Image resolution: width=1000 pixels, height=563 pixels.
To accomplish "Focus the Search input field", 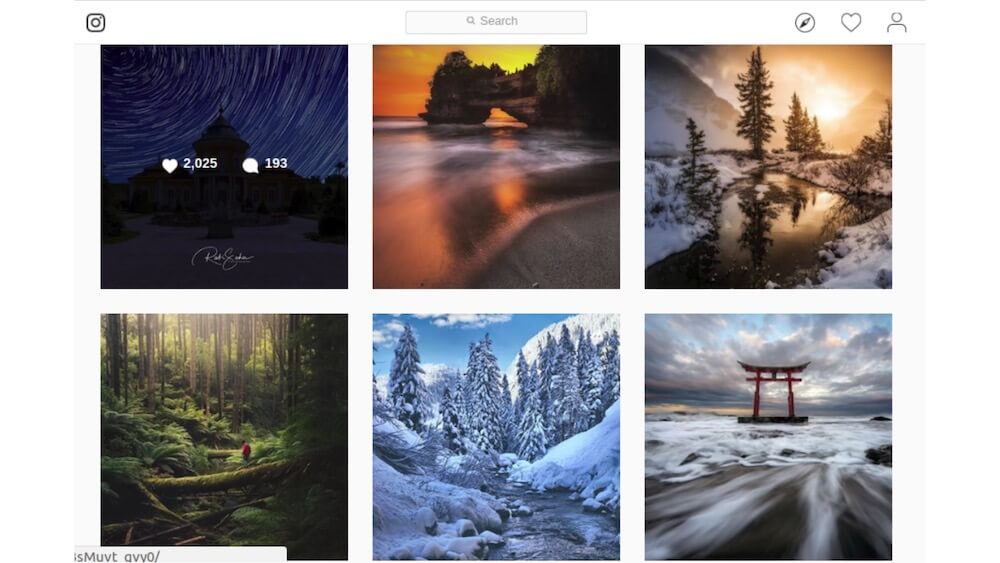I will 496,22.
